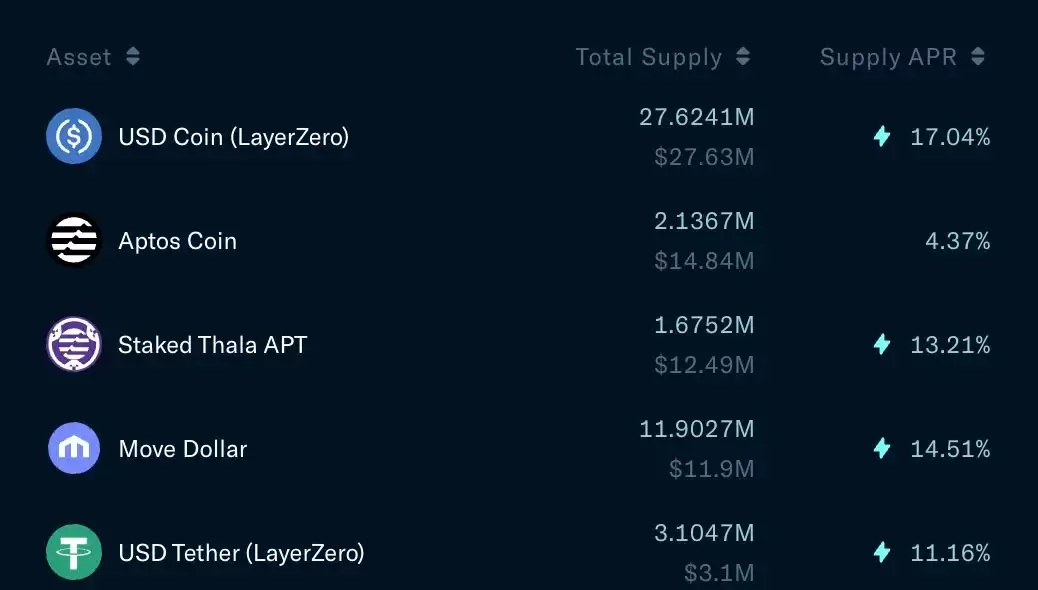Click lightning bolt icon beside 13.21%
This screenshot has width=1038, height=590.
point(882,345)
